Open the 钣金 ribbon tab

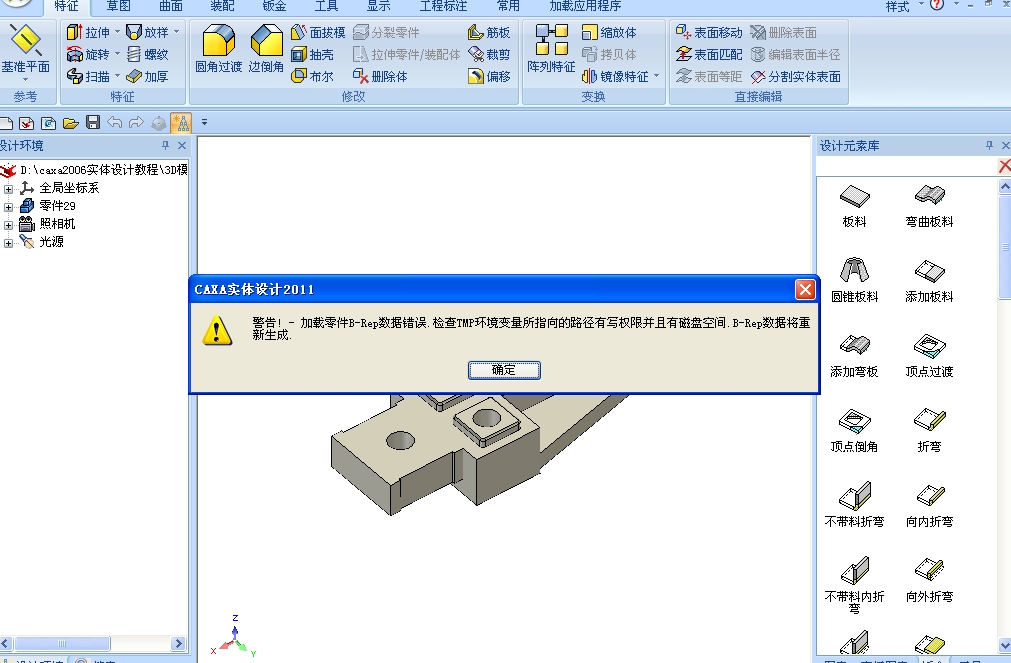coord(274,6)
